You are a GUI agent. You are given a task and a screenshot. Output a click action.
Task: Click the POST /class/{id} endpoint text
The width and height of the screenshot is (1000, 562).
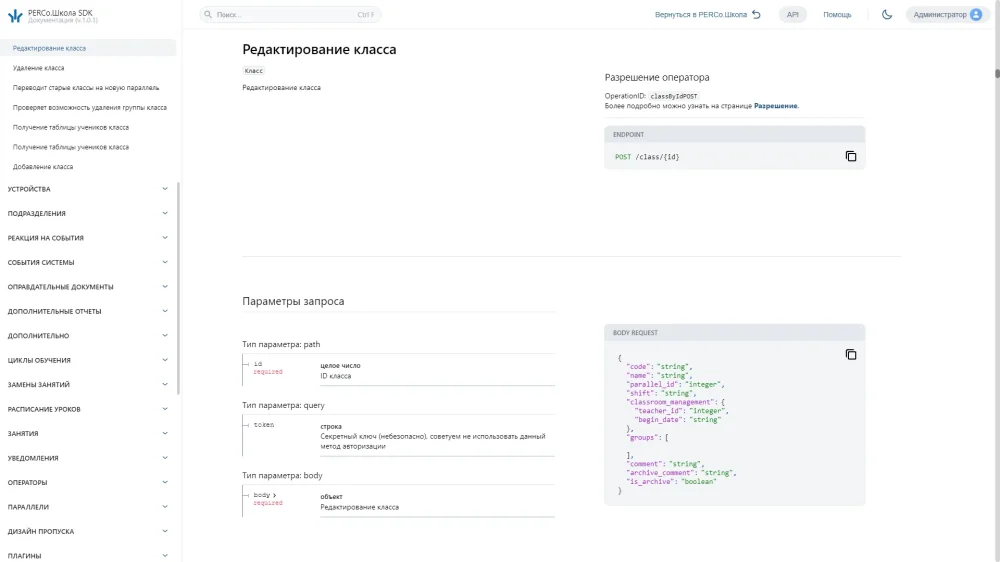click(x=647, y=157)
